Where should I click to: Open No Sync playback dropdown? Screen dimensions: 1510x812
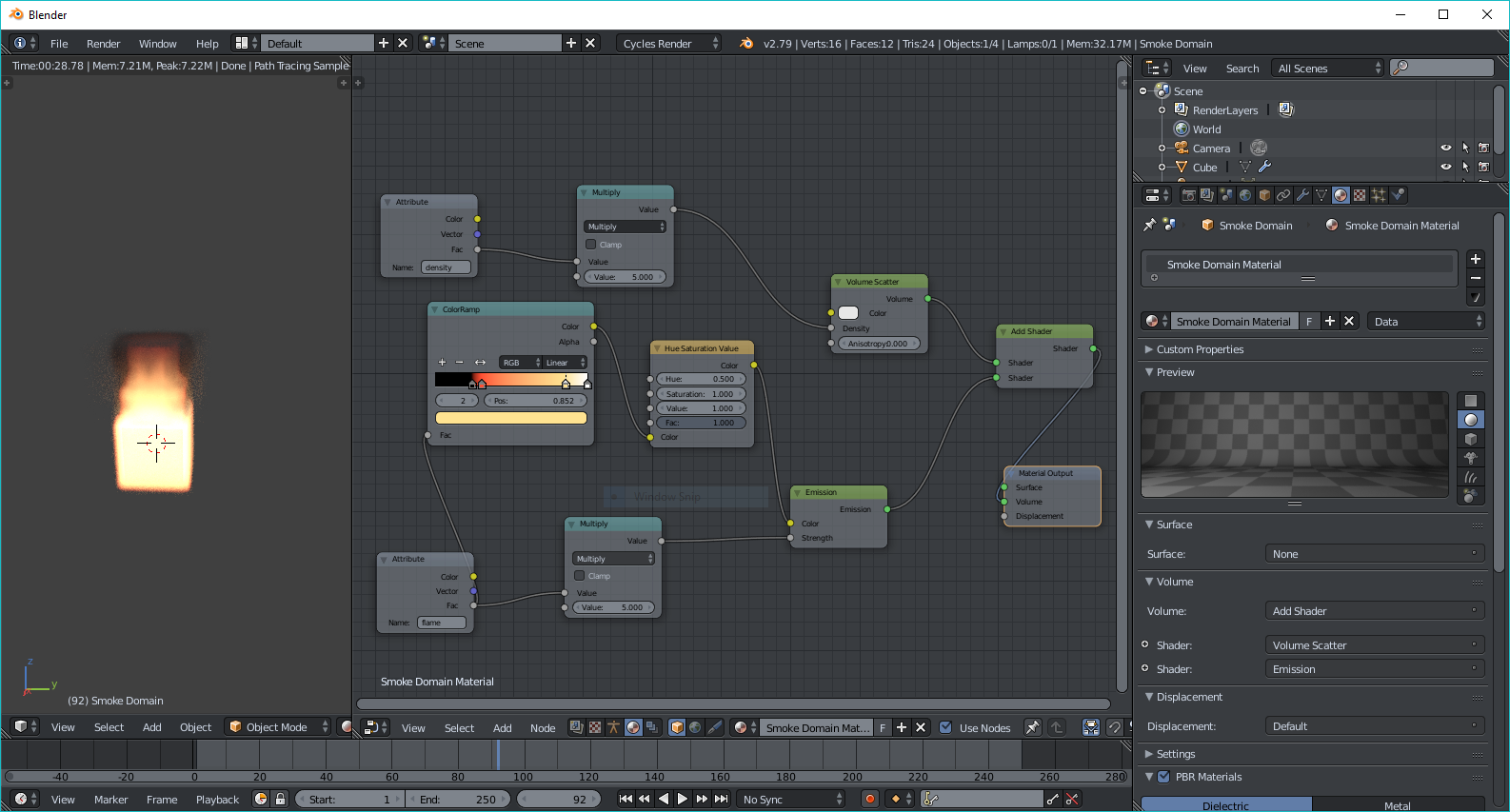791,799
